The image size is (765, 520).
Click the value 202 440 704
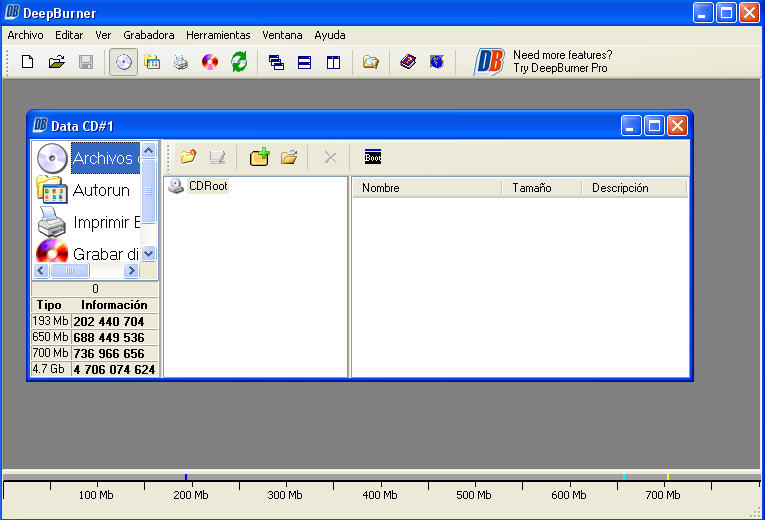pyautogui.click(x=109, y=321)
